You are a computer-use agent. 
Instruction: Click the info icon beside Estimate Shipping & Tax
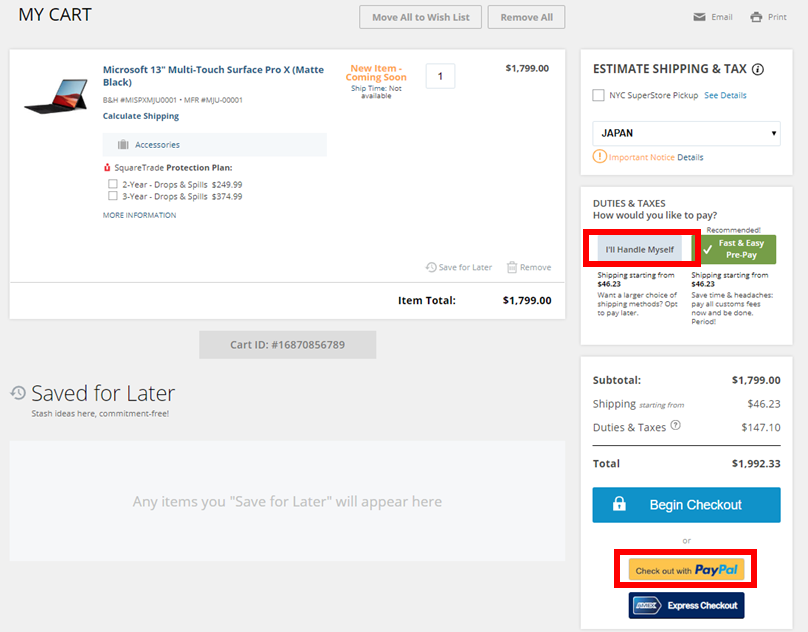(x=758, y=69)
